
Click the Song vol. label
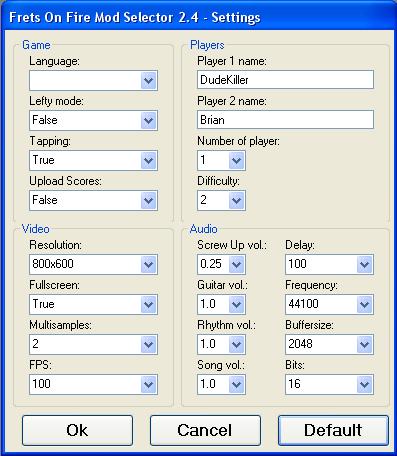[x=221, y=365]
